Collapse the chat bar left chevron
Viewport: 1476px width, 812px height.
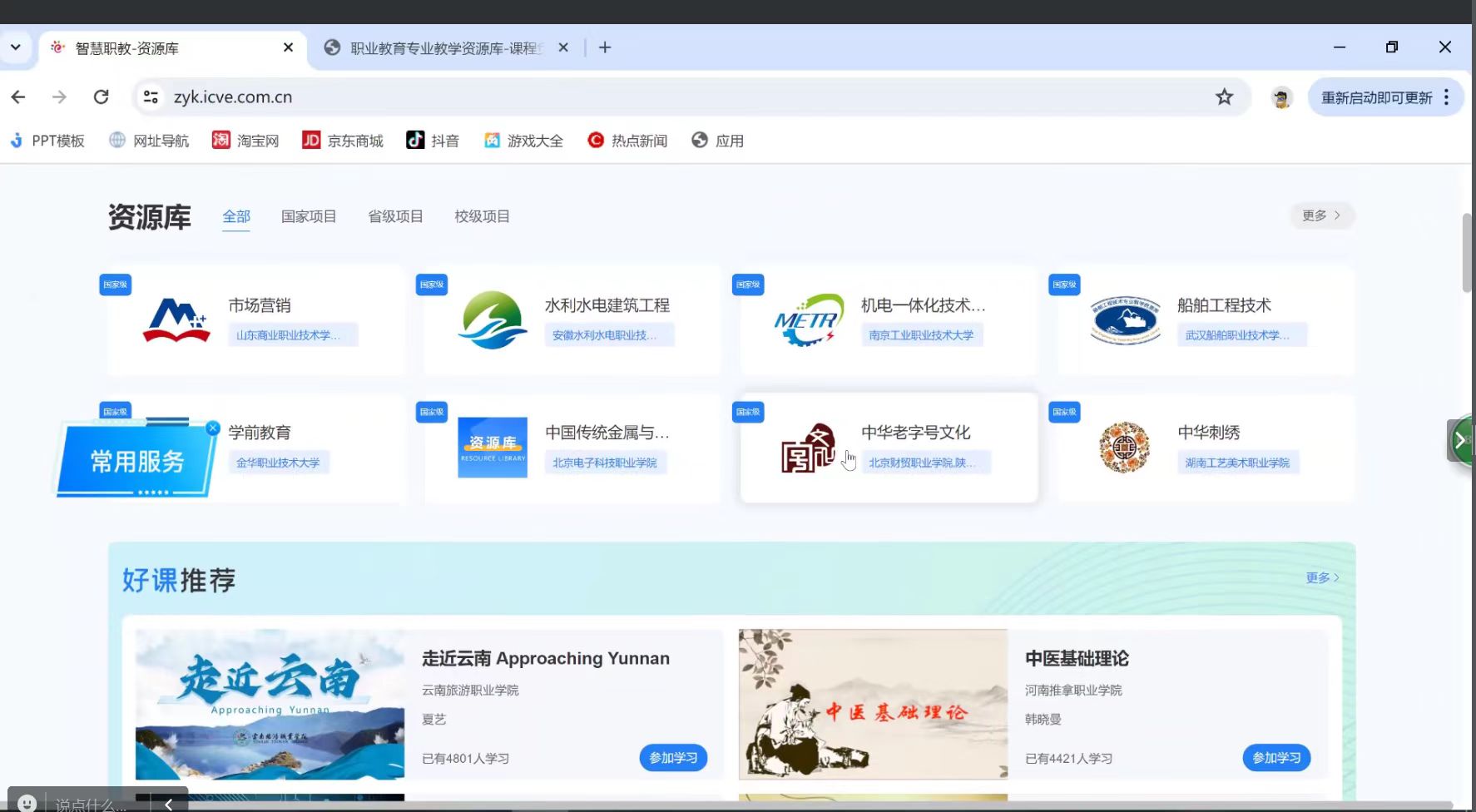pyautogui.click(x=169, y=804)
